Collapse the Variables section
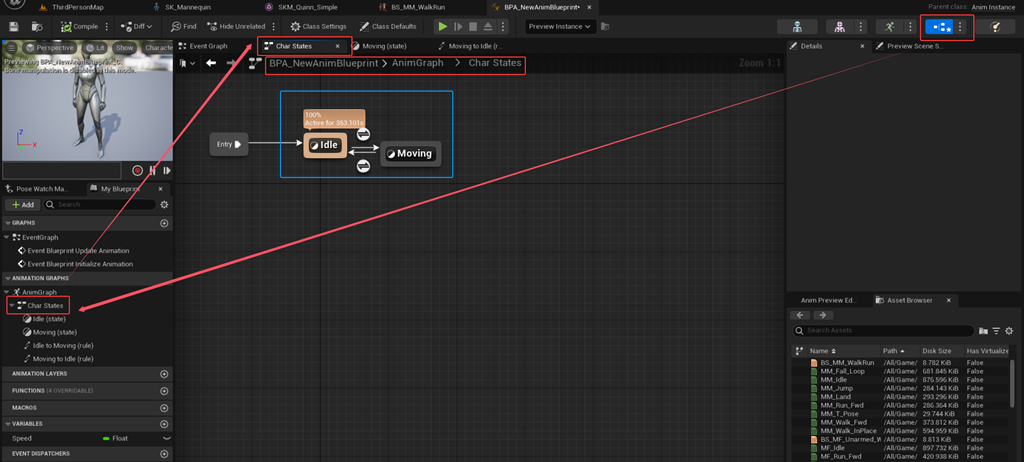The image size is (1024, 462). 7,423
